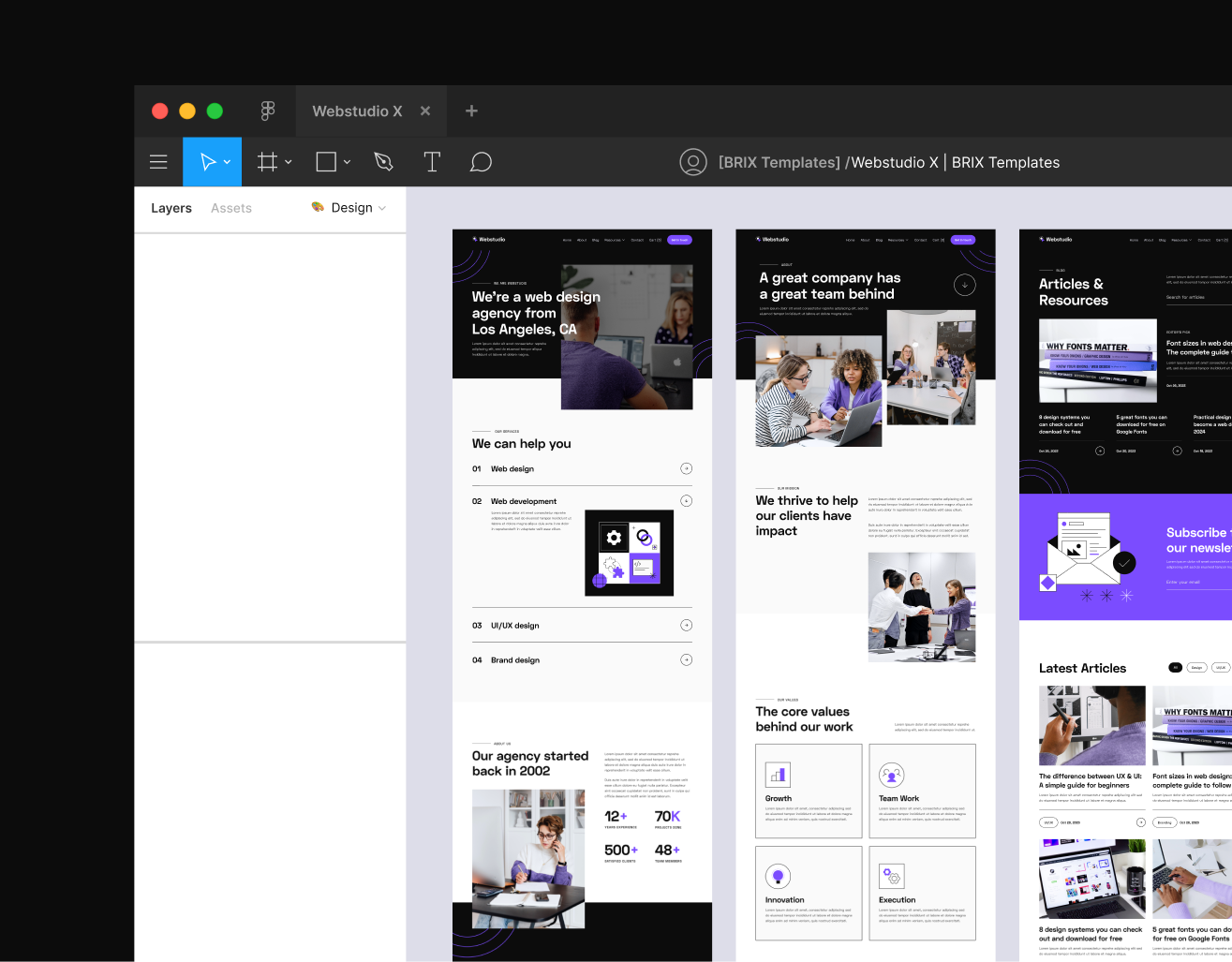Expand the Web design accordion item

(686, 468)
